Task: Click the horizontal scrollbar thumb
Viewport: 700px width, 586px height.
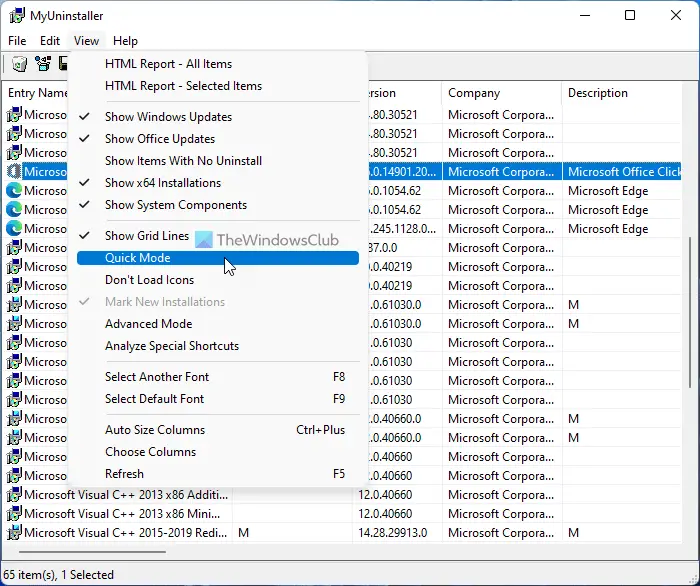Action: point(92,552)
